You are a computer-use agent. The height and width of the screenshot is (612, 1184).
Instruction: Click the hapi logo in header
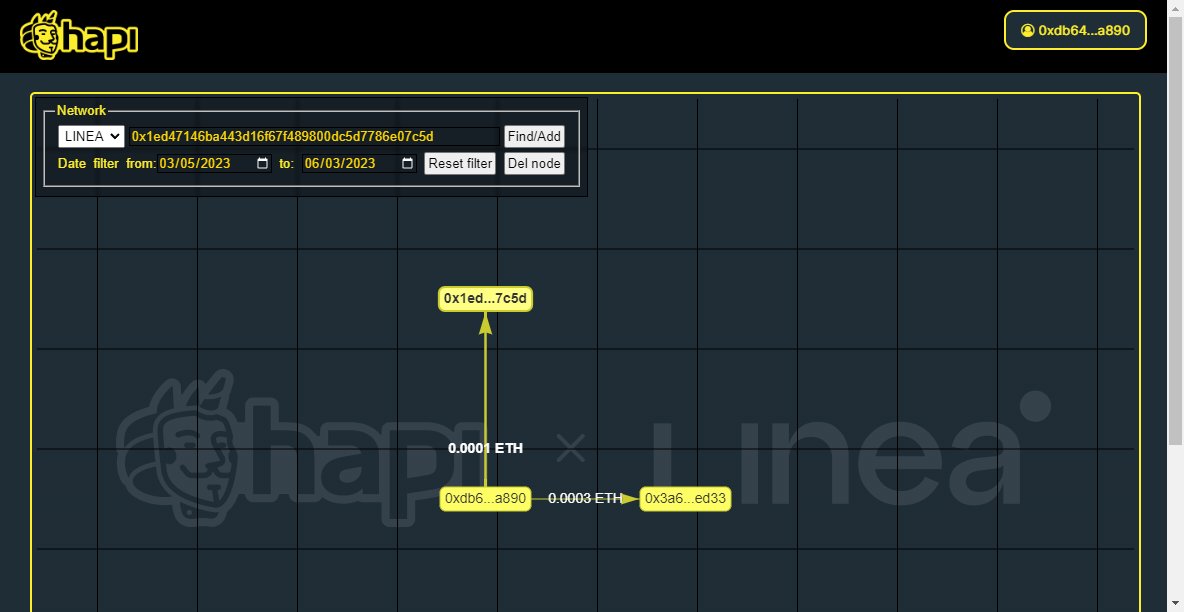[x=79, y=36]
